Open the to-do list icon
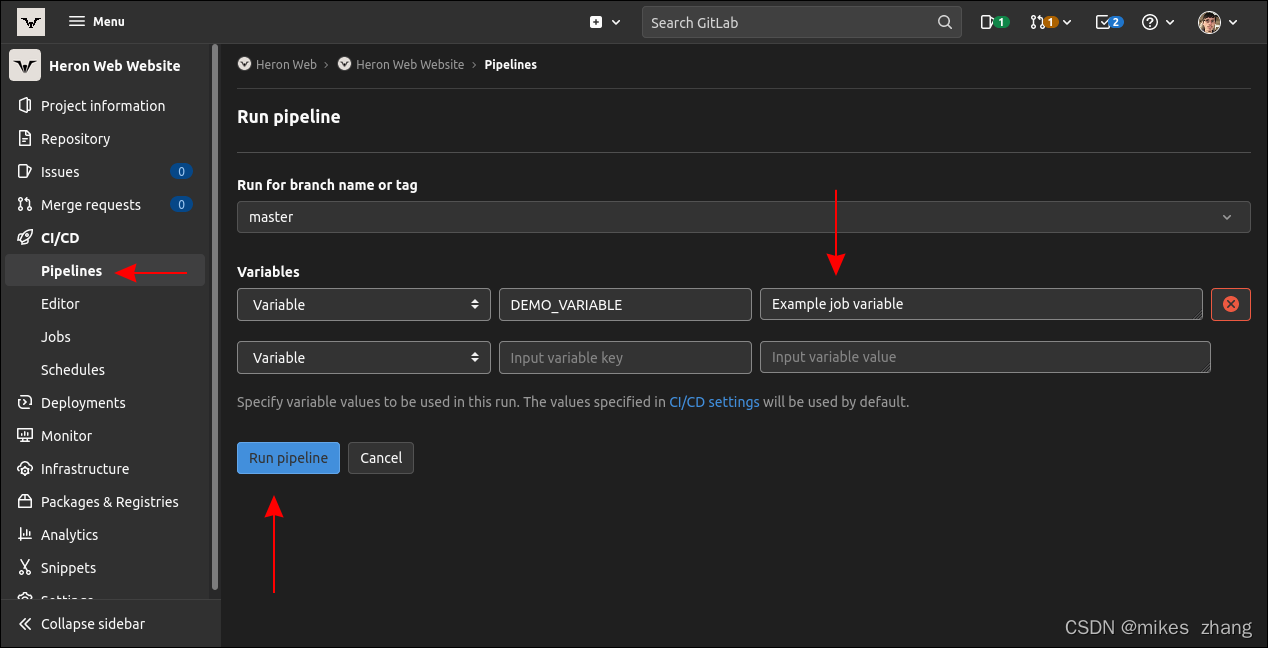Image resolution: width=1268 pixels, height=648 pixels. tap(1109, 22)
